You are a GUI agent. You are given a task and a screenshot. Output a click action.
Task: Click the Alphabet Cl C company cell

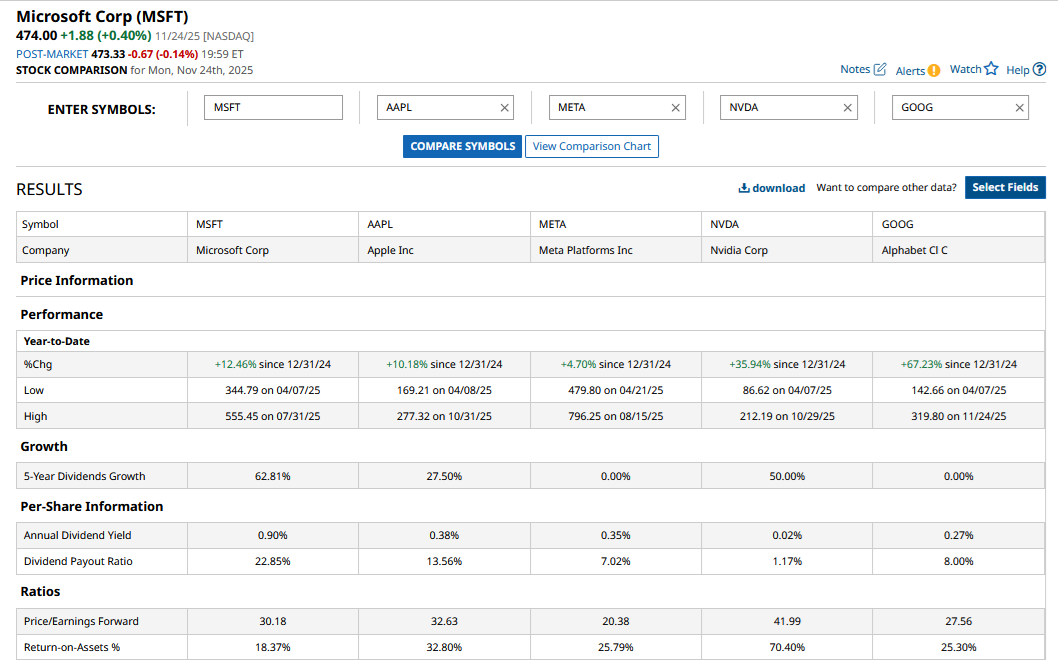point(914,250)
